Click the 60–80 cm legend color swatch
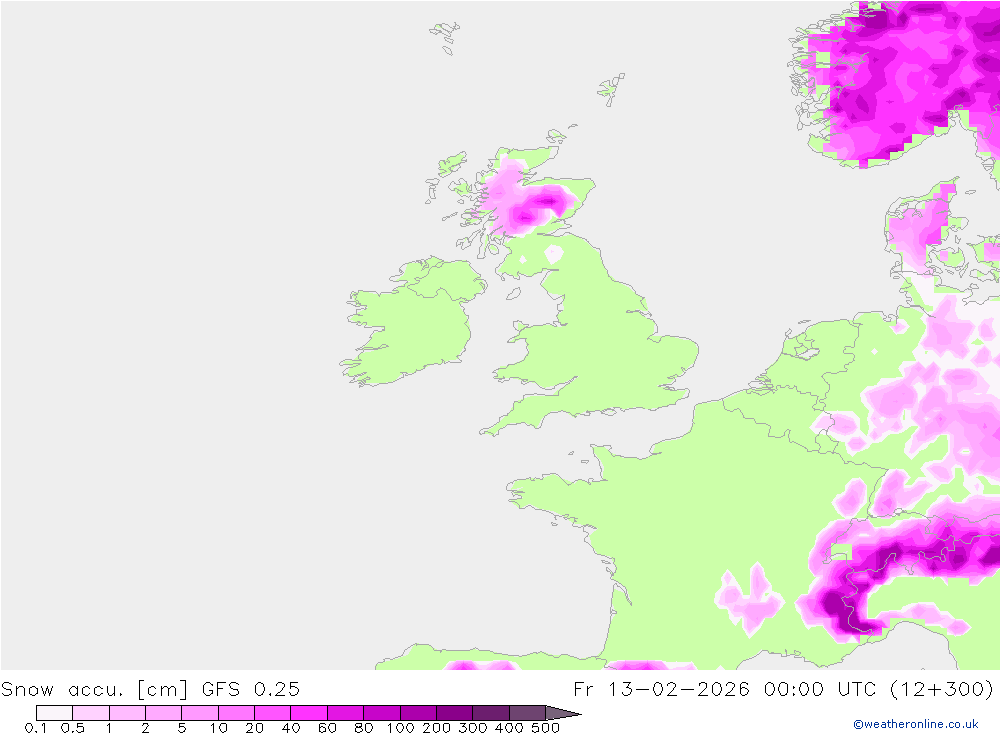This screenshot has width=1000, height=733. click(345, 713)
